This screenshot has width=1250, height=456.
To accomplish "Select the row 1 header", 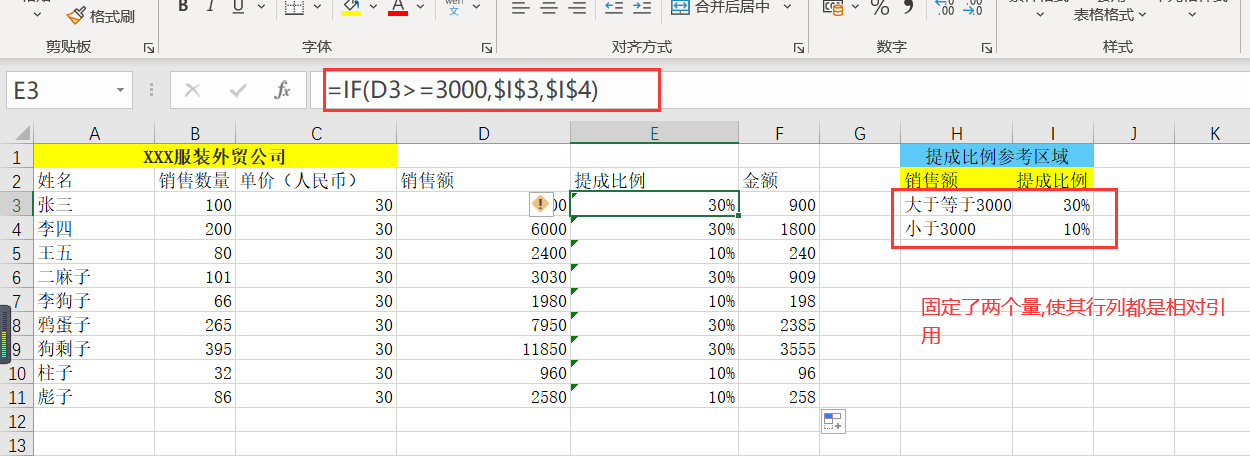I will tap(17, 156).
